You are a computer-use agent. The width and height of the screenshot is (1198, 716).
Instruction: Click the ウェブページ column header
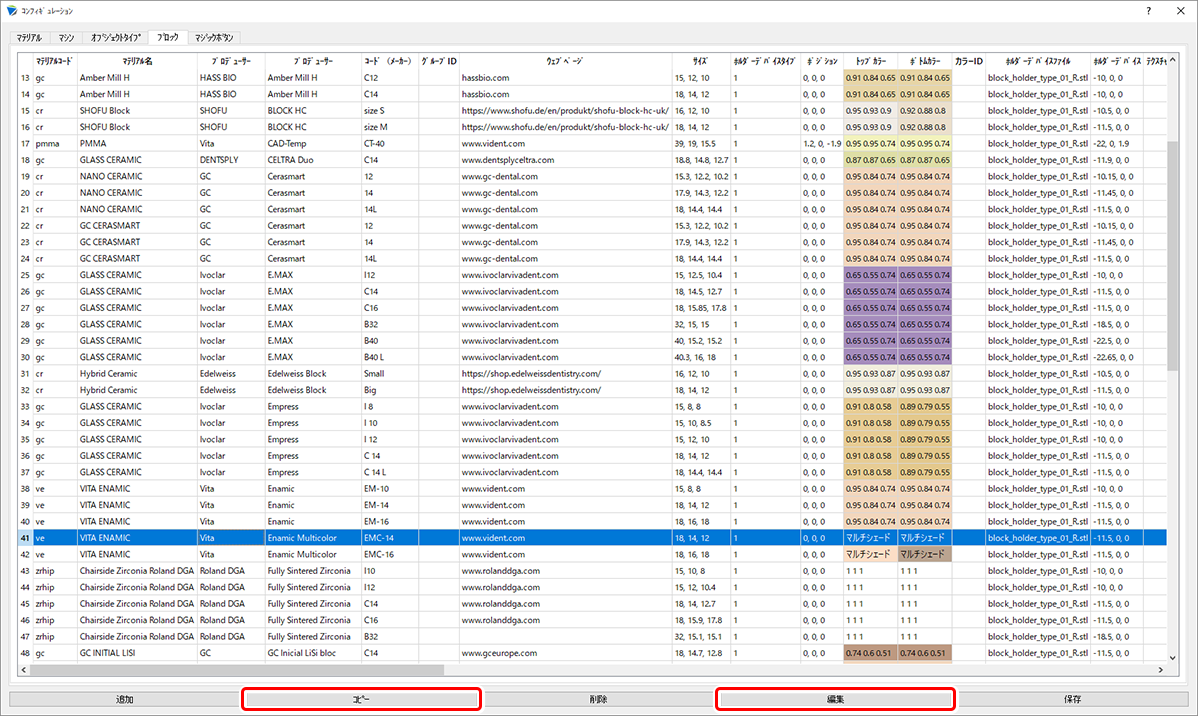pos(565,61)
